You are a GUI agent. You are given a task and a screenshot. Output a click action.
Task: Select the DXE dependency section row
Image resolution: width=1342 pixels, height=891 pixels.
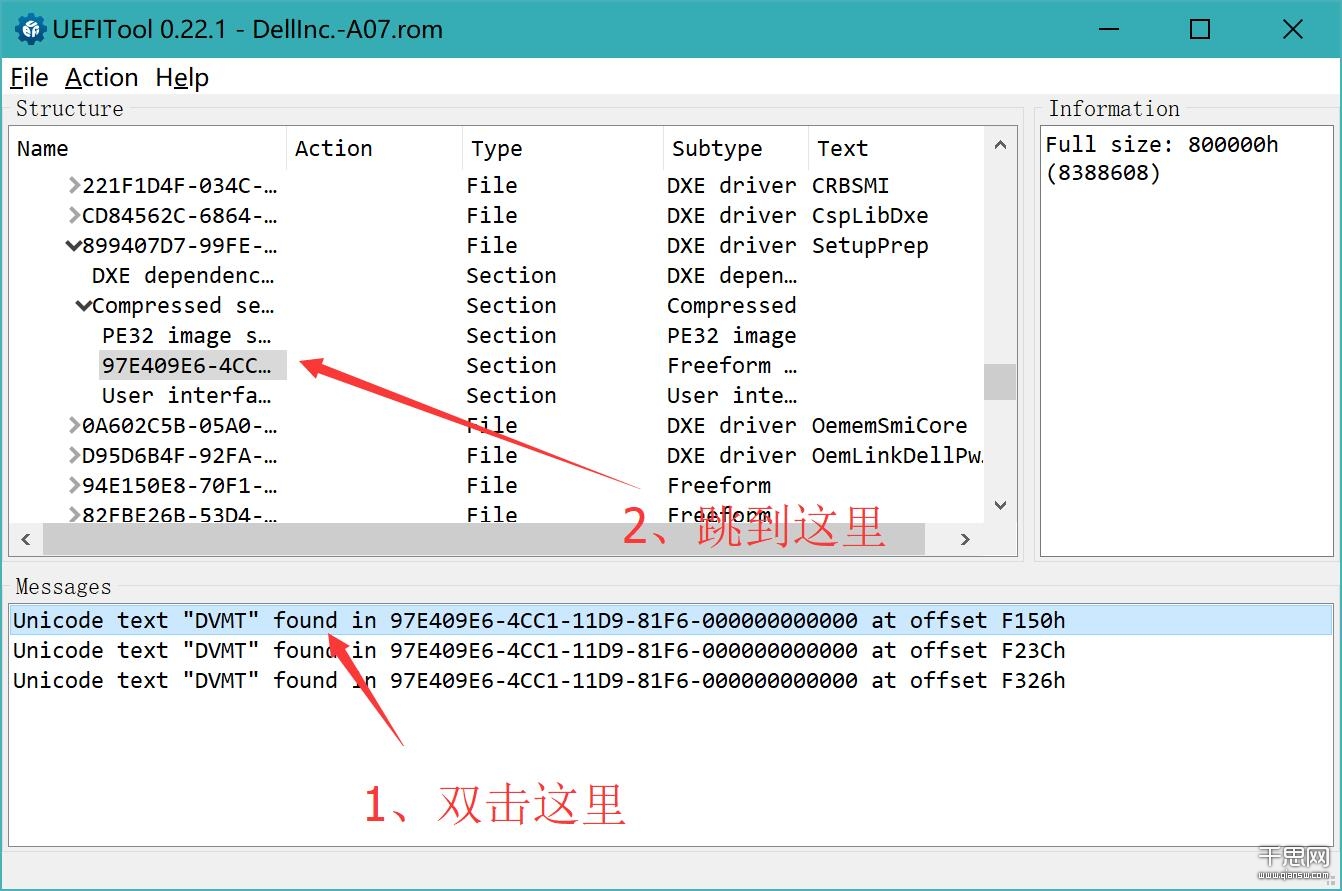tap(183, 275)
